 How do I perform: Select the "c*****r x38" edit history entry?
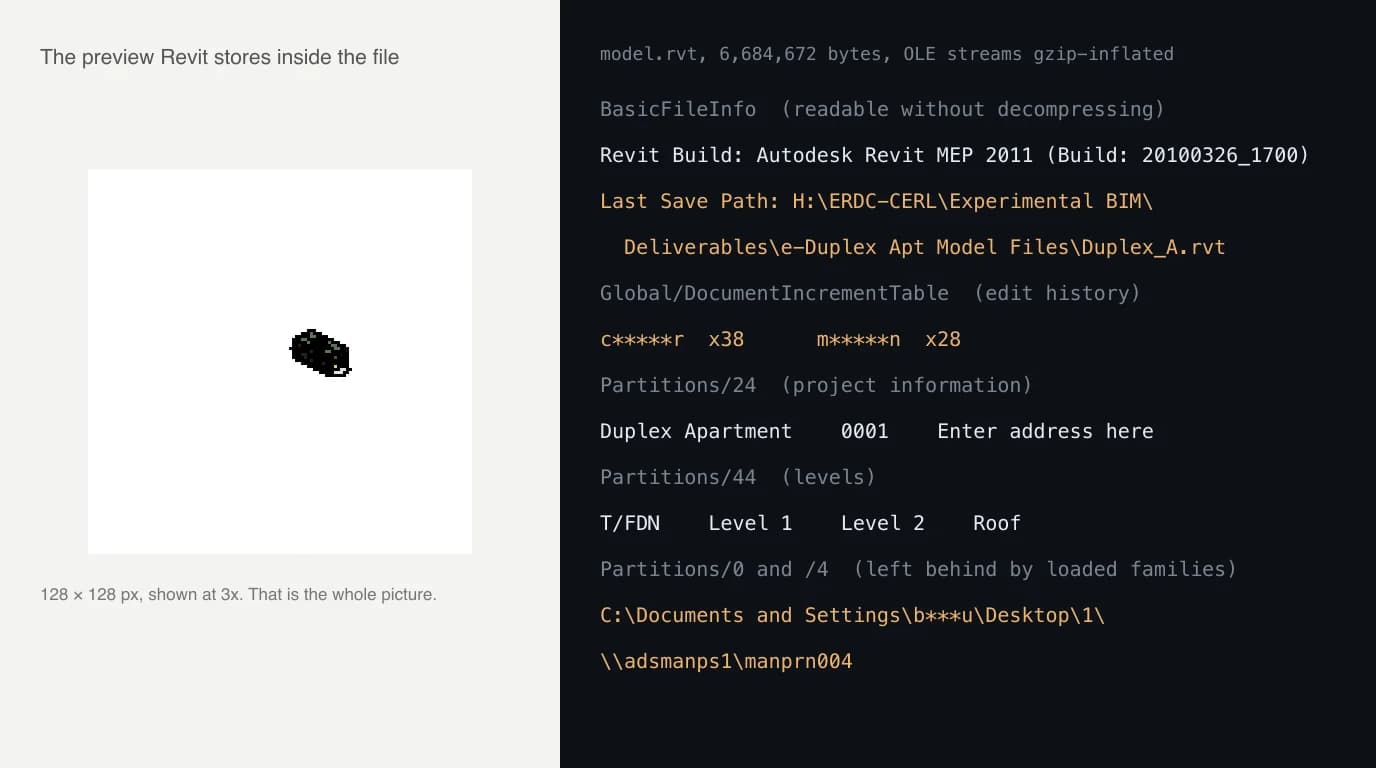click(672, 339)
